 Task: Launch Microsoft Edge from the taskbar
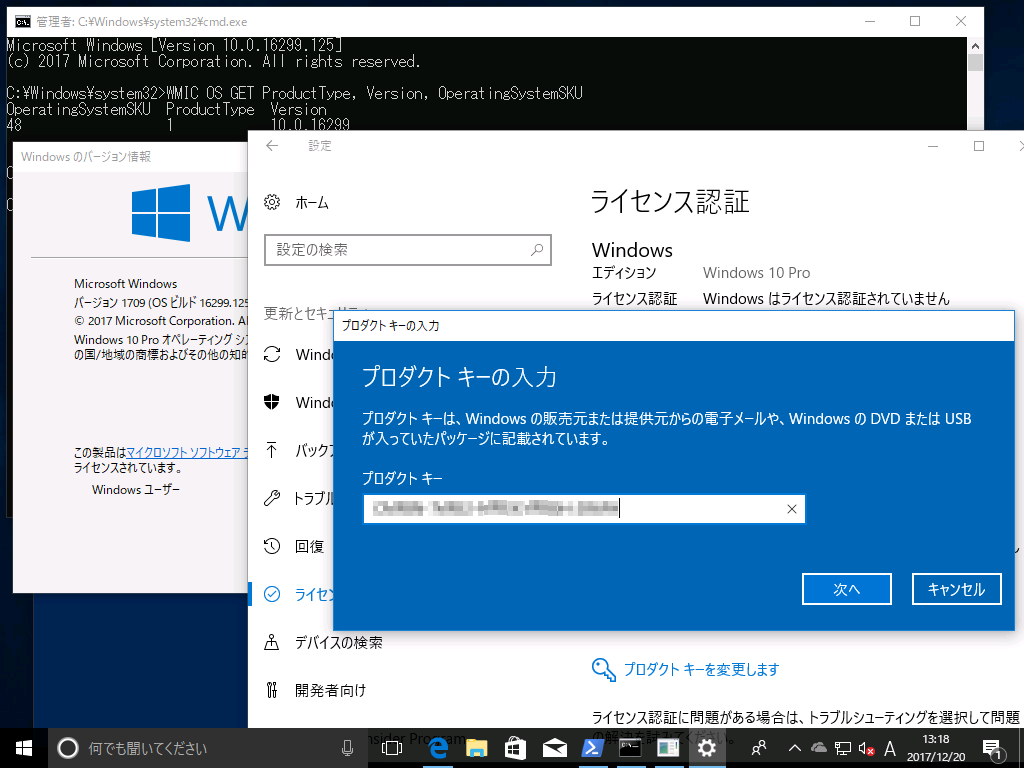[x=438, y=747]
